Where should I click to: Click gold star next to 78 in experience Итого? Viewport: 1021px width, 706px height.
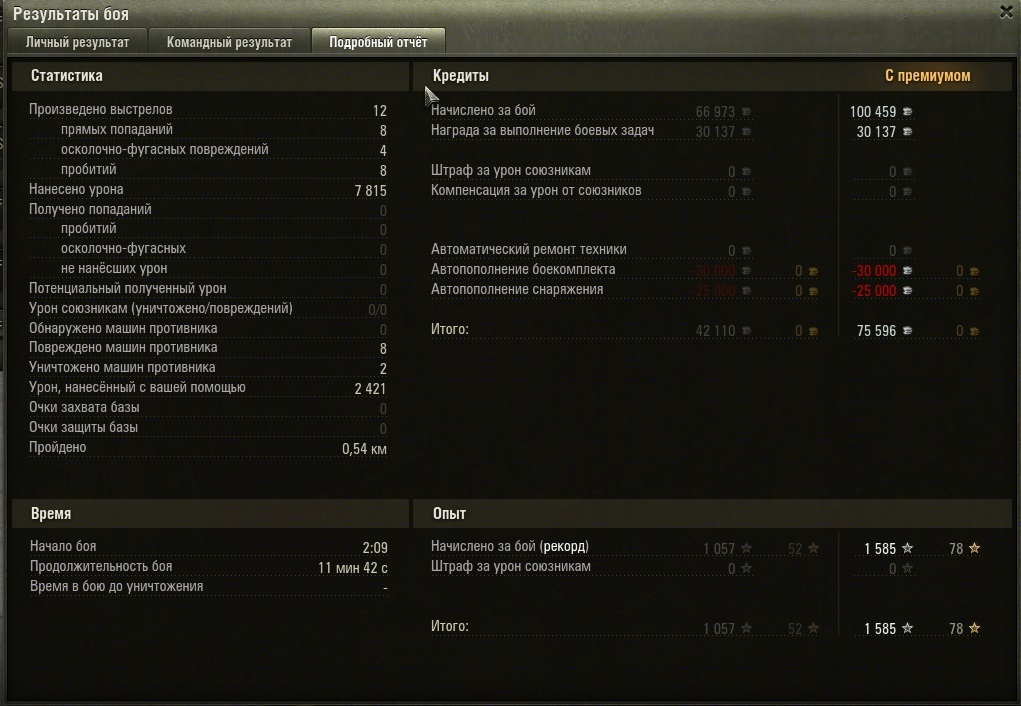[x=975, y=628]
